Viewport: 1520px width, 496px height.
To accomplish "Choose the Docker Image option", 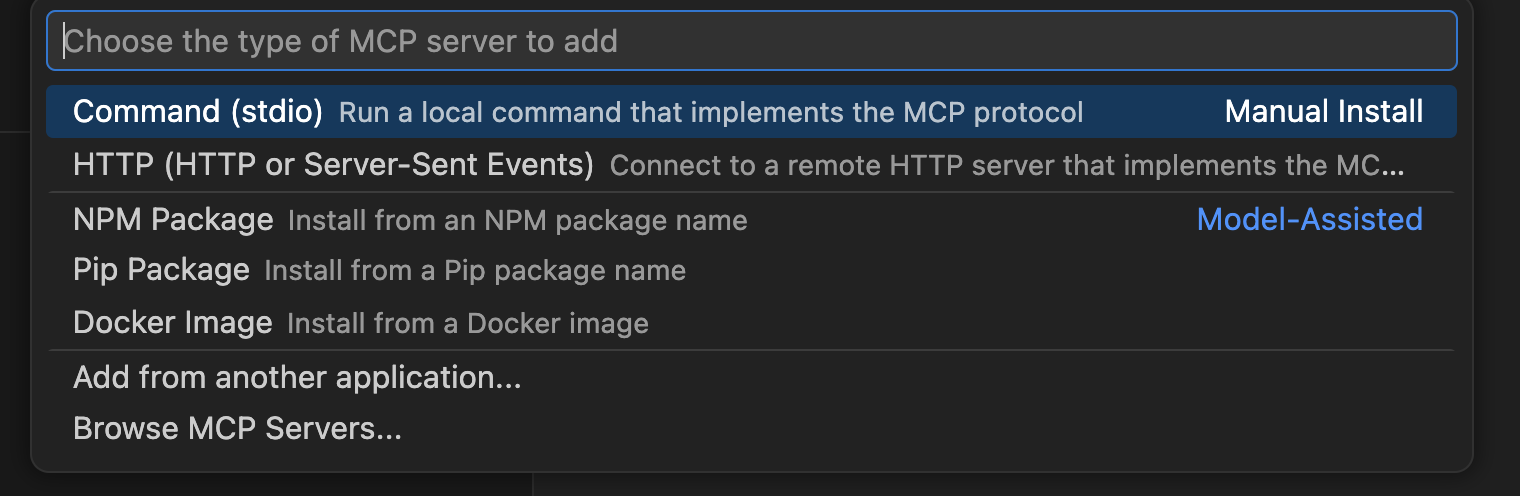I will tap(172, 323).
